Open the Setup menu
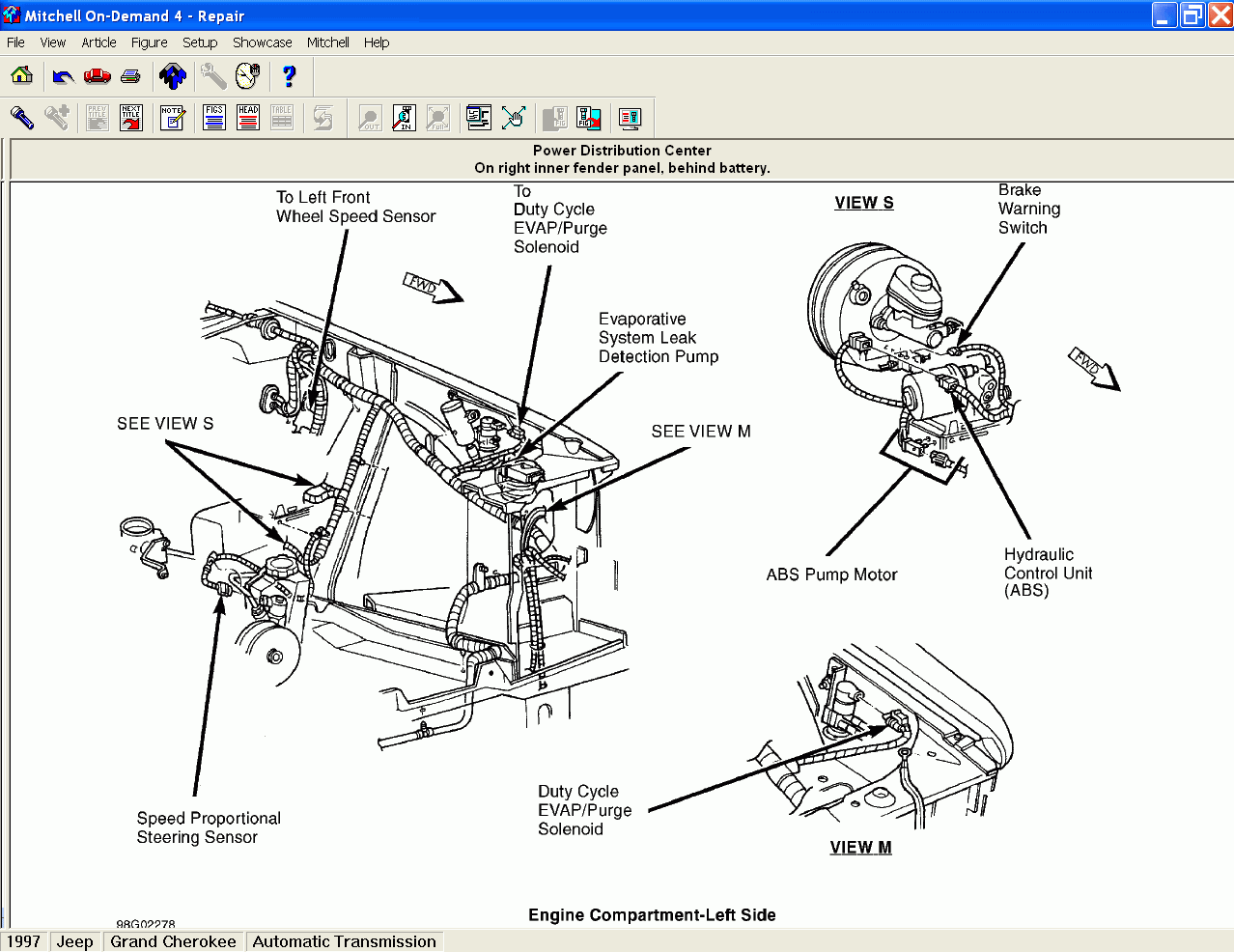1234x952 pixels. point(200,42)
